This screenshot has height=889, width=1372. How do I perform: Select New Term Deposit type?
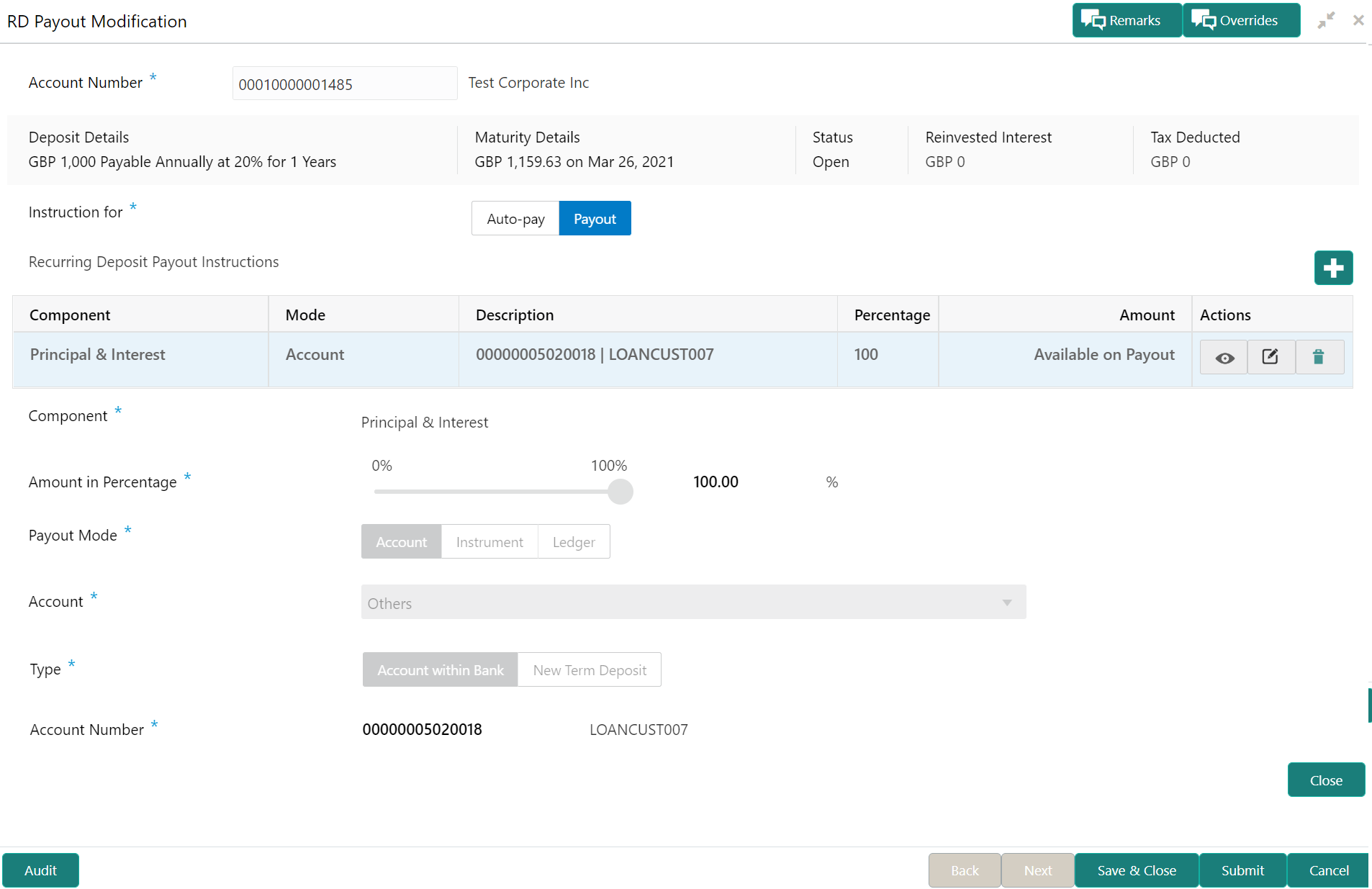tap(590, 669)
